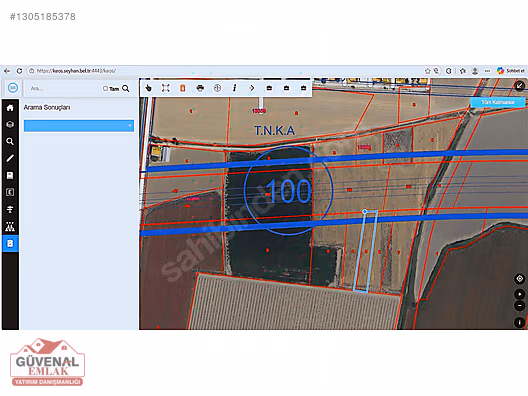
Task: Click the collapse map arrow icon top right
Action: [x=520, y=86]
